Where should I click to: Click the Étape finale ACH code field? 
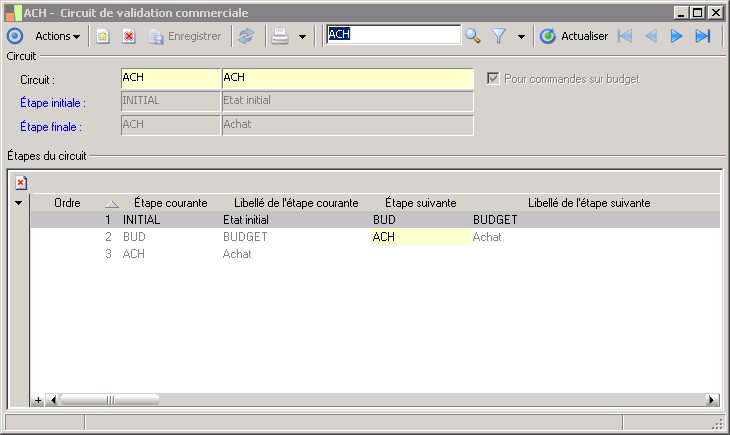[x=170, y=125]
